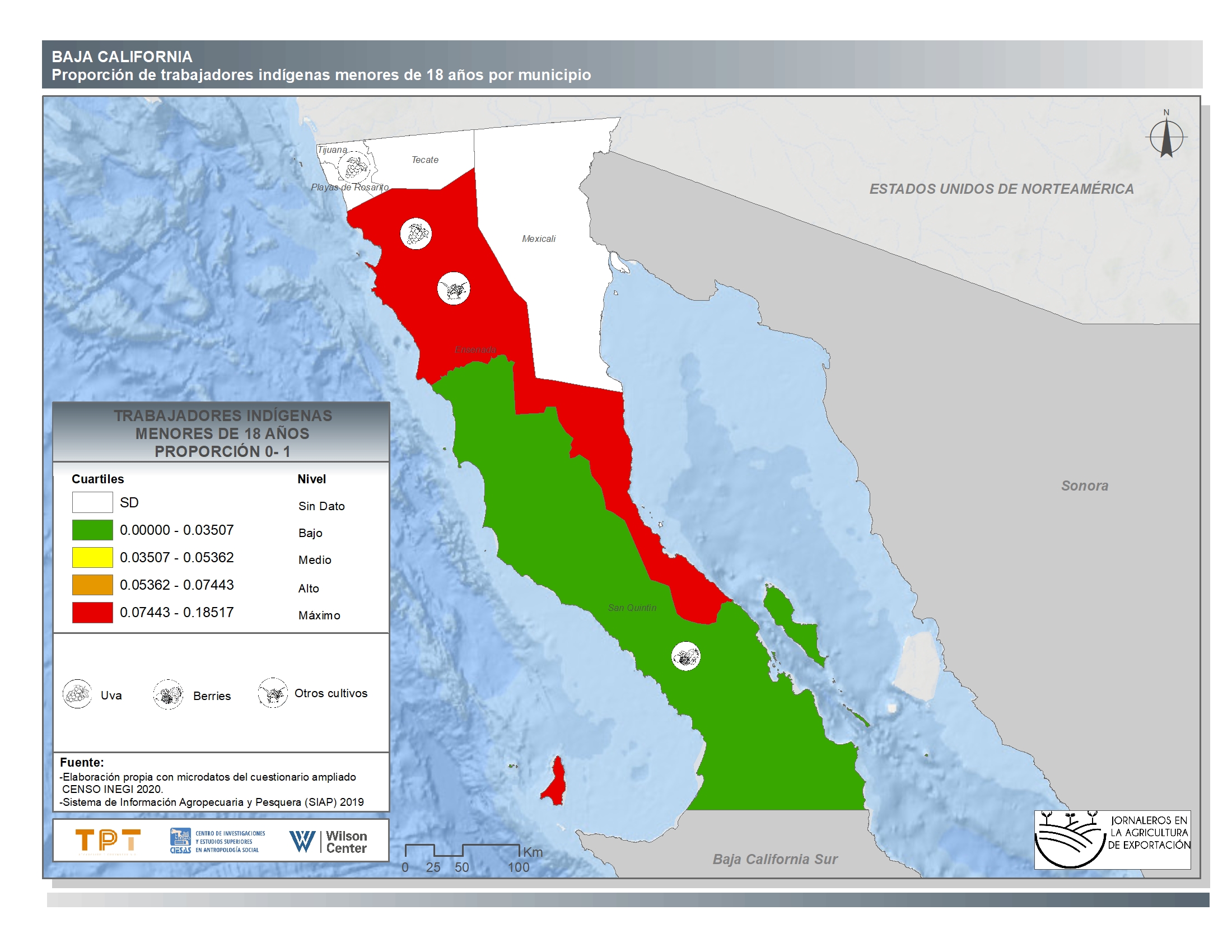Image resolution: width=1232 pixels, height=952 pixels.
Task: Click the kilometer scale bar
Action: tap(463, 851)
